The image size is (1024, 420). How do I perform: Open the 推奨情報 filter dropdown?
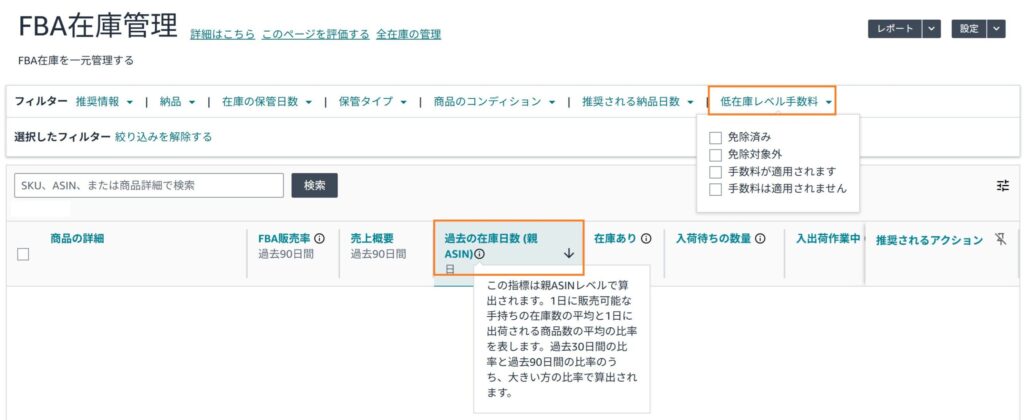point(104,102)
